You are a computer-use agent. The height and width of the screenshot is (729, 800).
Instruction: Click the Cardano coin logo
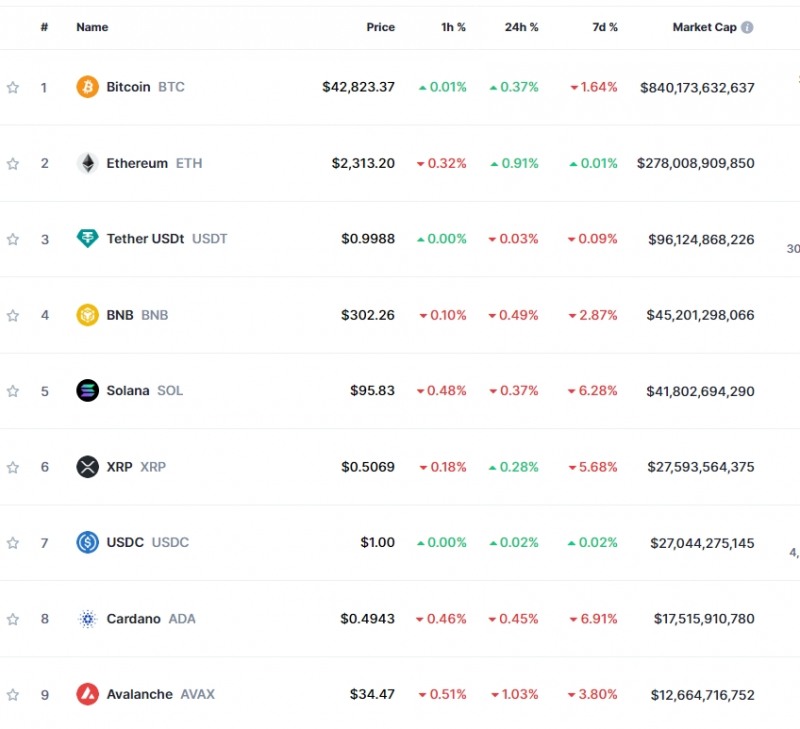coord(88,619)
